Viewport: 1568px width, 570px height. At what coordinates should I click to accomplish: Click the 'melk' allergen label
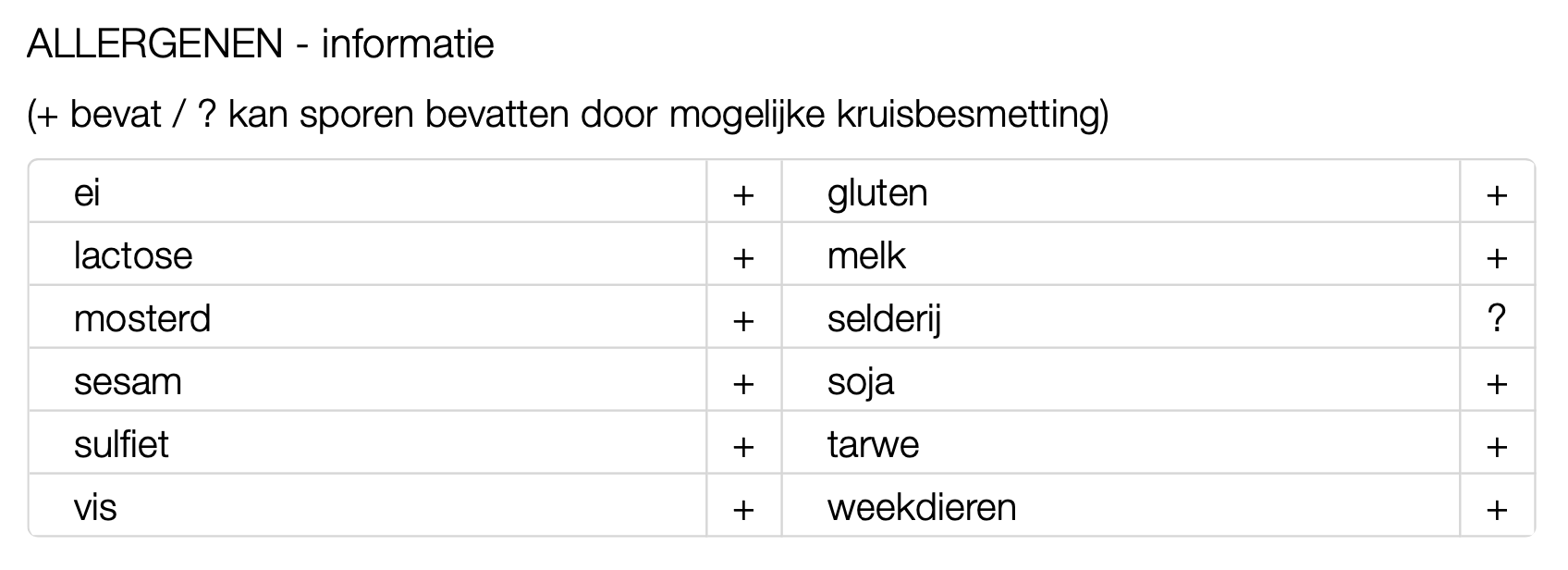(866, 256)
